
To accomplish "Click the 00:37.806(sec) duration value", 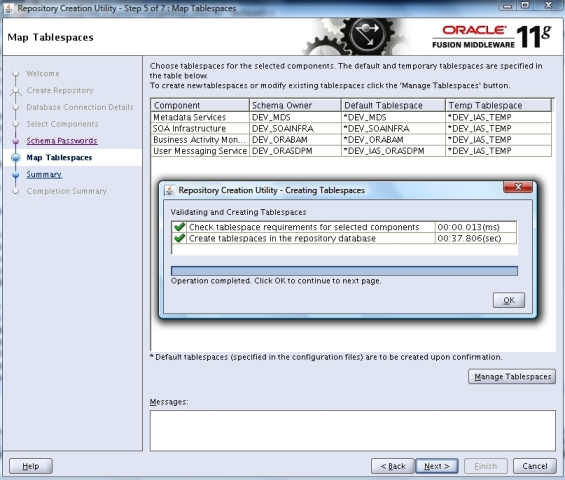I will point(469,238).
